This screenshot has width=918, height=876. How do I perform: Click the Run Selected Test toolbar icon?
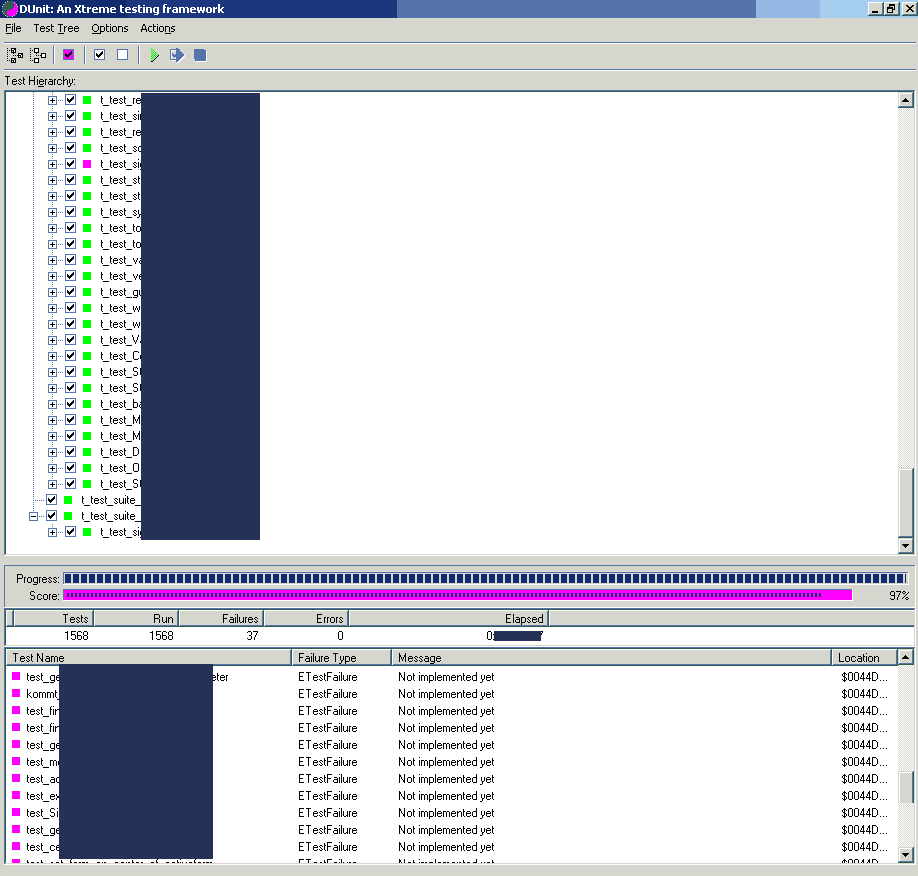click(x=177, y=55)
